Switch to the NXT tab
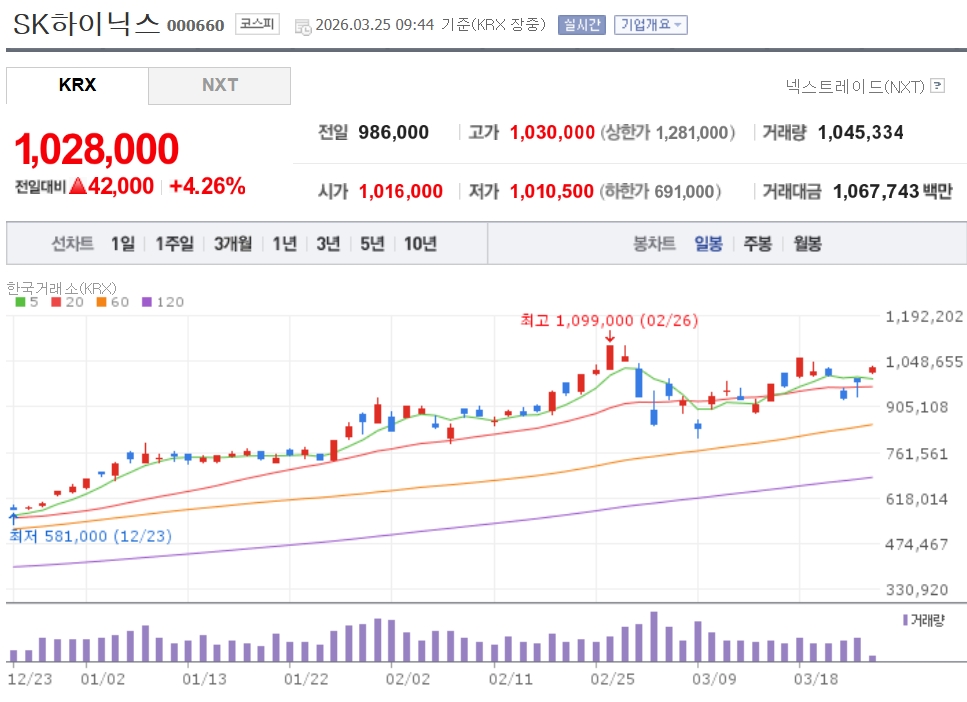 [x=220, y=85]
